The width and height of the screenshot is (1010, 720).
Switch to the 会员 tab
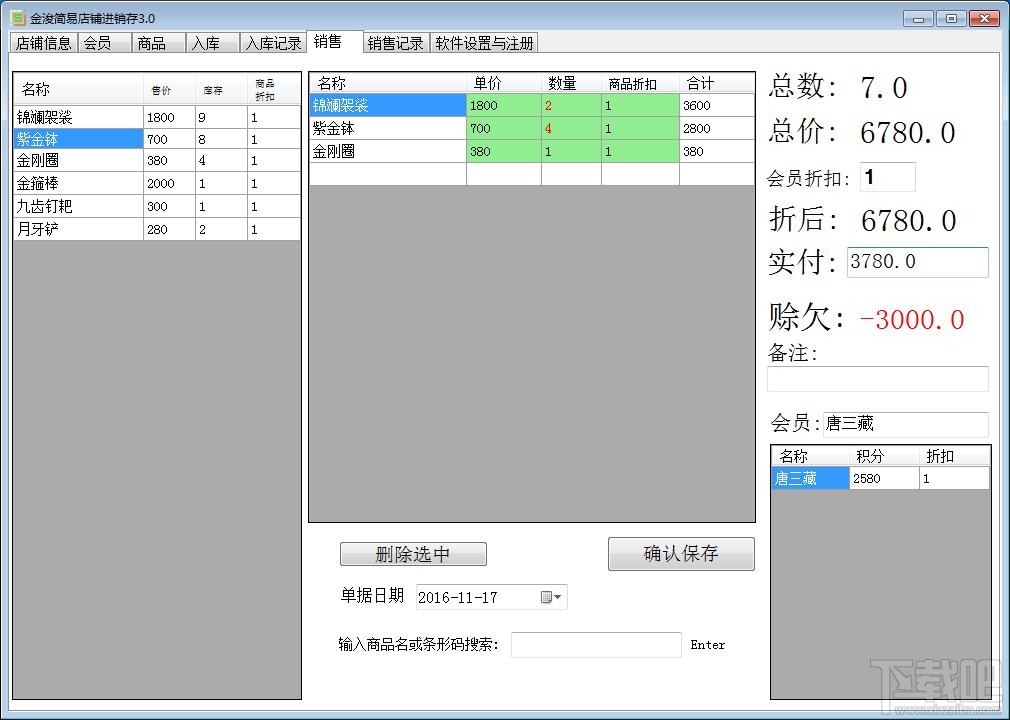(104, 43)
